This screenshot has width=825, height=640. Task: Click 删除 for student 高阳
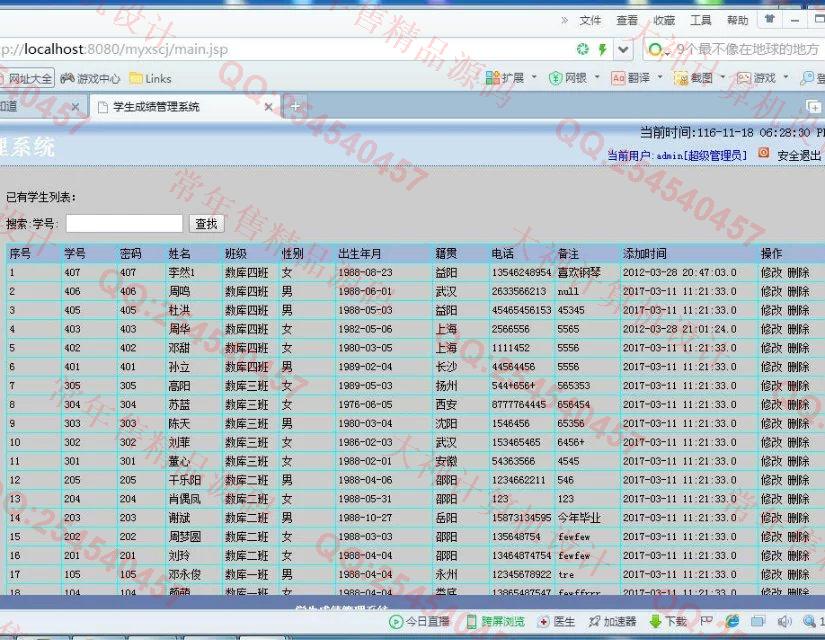coord(798,386)
